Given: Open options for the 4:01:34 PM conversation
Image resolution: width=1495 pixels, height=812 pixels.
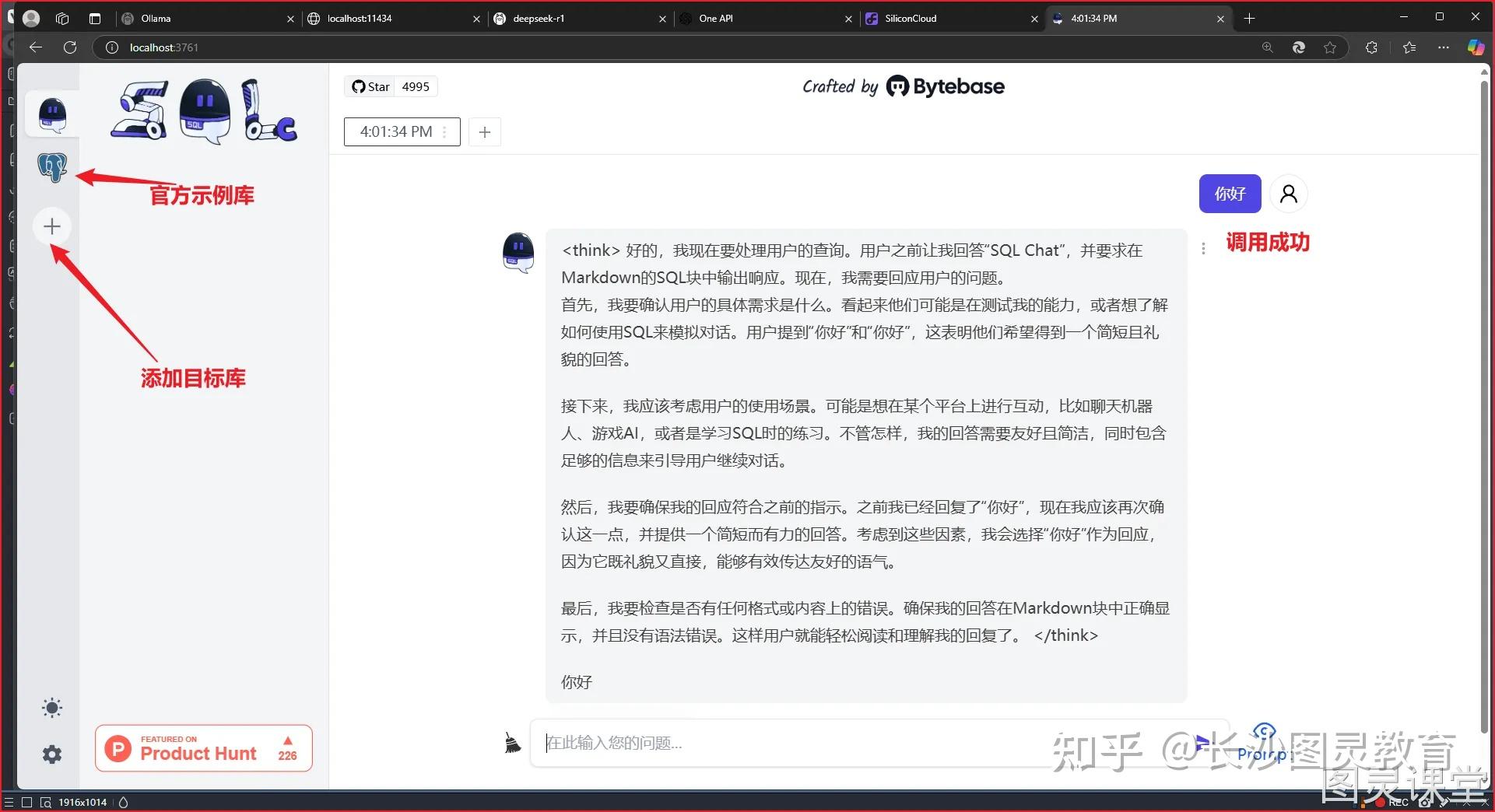Looking at the screenshot, I should pos(444,131).
